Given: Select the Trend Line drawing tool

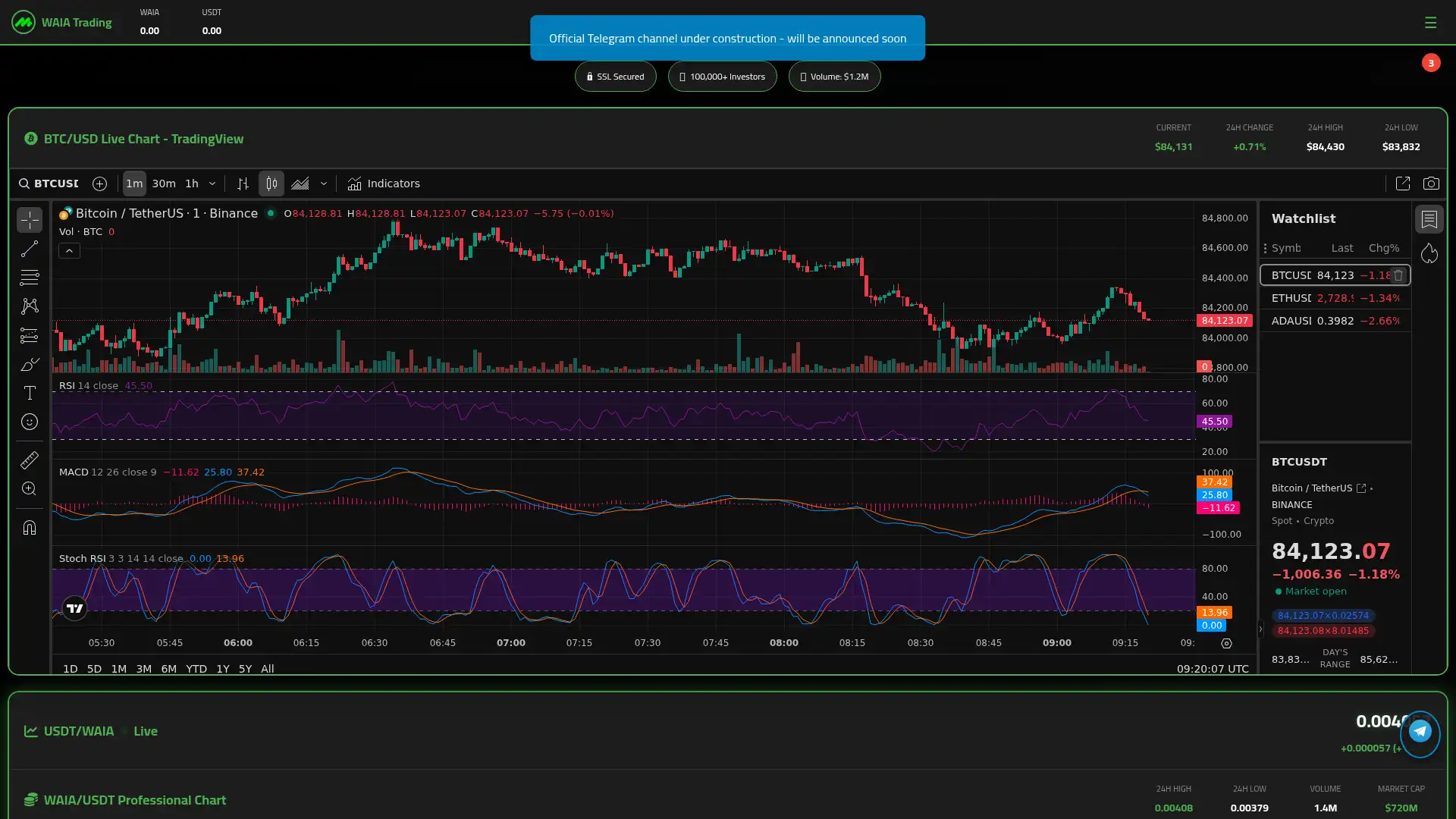Looking at the screenshot, I should pyautogui.click(x=30, y=249).
